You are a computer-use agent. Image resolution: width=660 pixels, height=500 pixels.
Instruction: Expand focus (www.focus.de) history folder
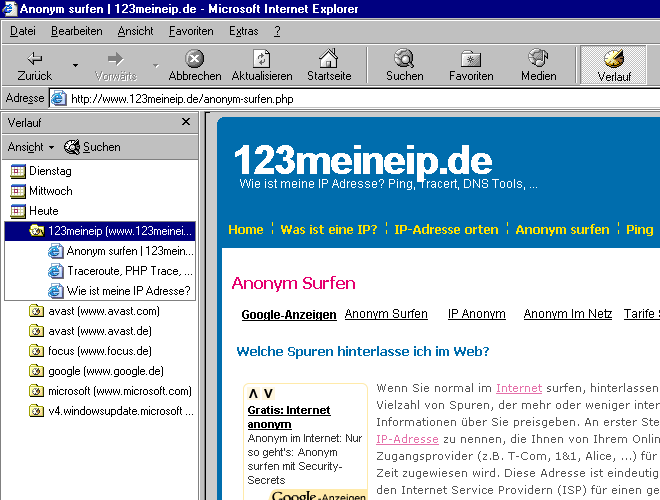click(90, 351)
